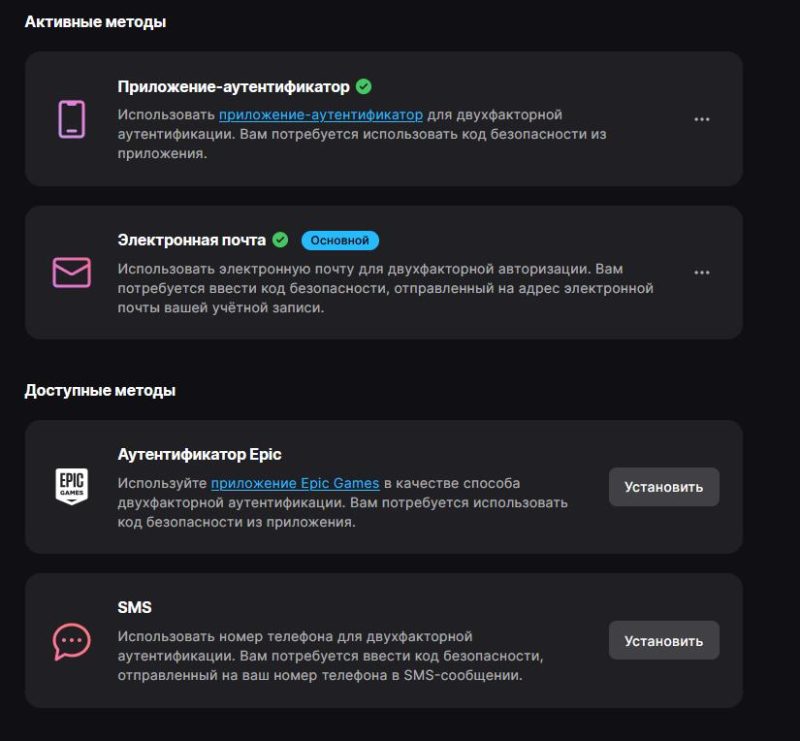Click the SMS method title text
Viewport: 800px width, 741px height.
[135, 605]
